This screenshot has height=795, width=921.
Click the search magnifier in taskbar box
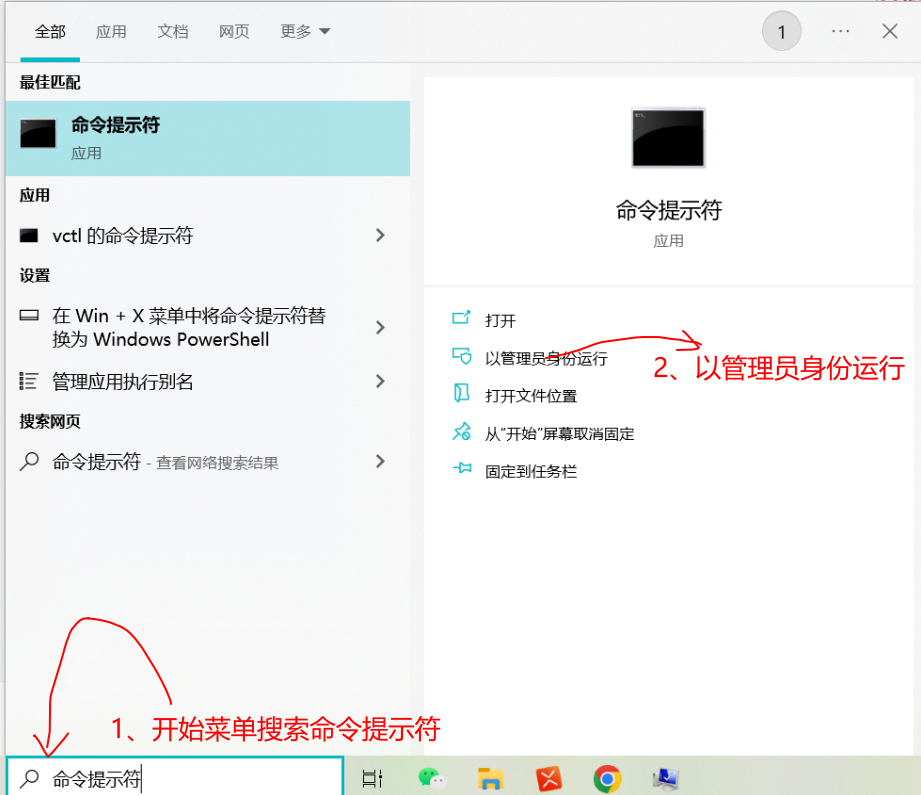tap(29, 779)
